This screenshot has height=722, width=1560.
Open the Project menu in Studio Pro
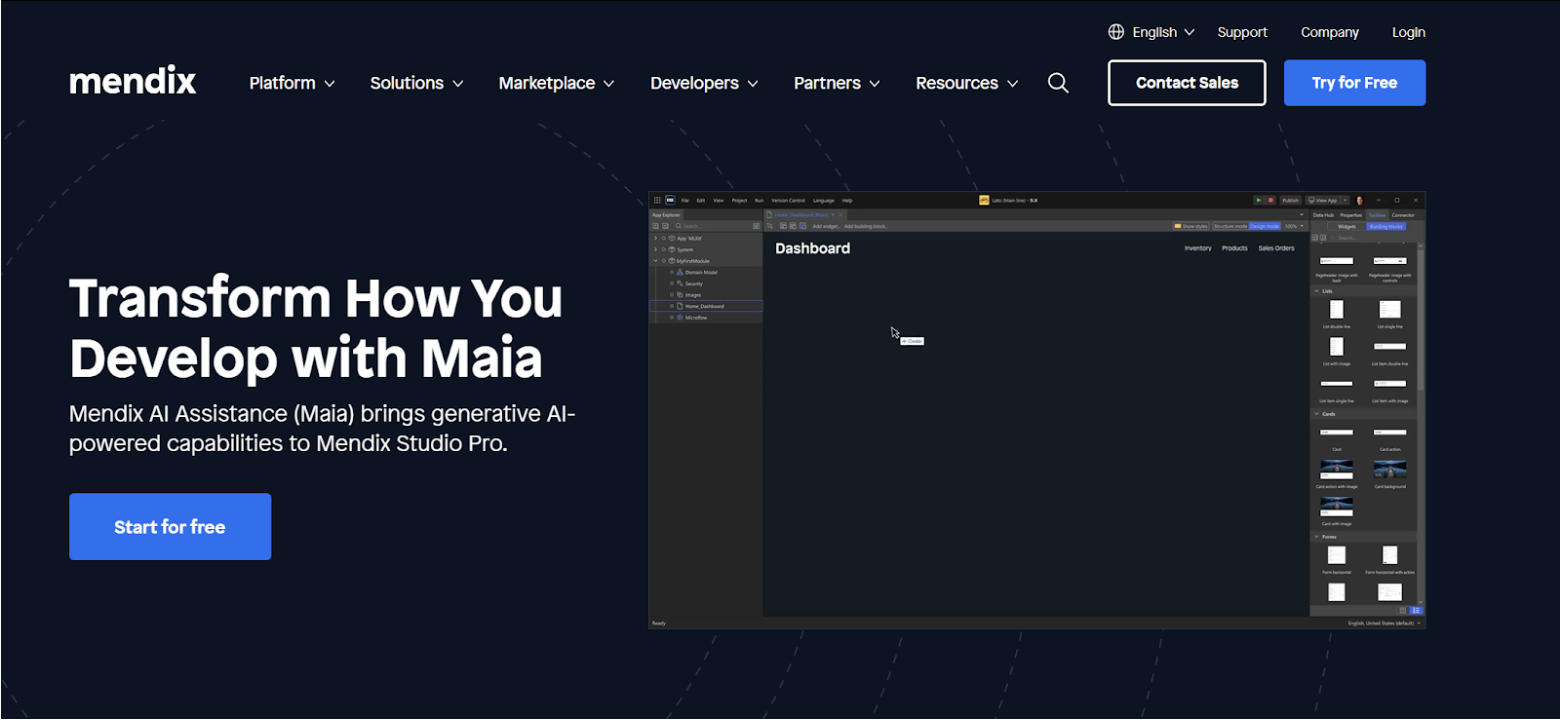(x=739, y=200)
